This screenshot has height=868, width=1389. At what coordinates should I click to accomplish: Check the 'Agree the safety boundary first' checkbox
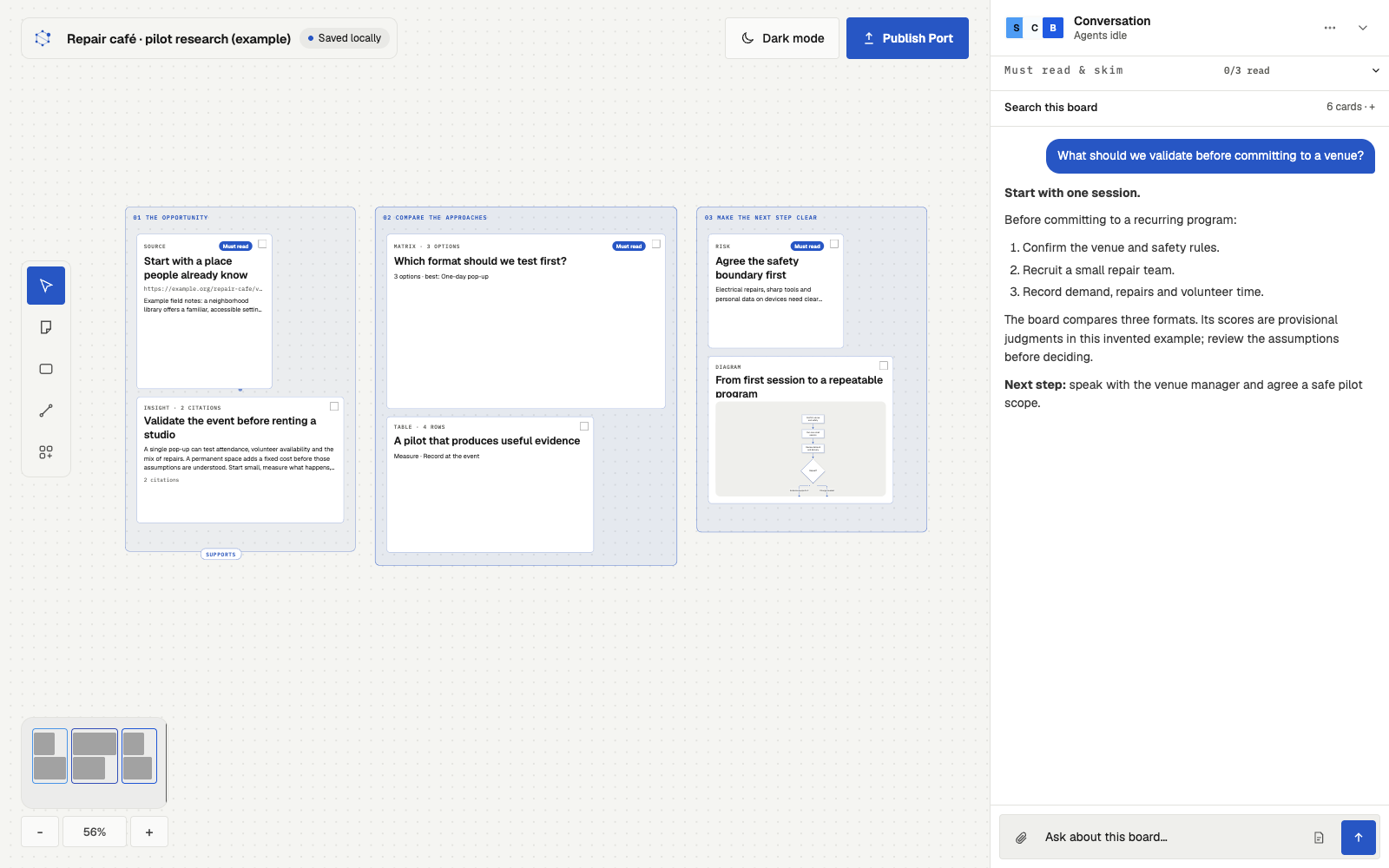[x=834, y=244]
